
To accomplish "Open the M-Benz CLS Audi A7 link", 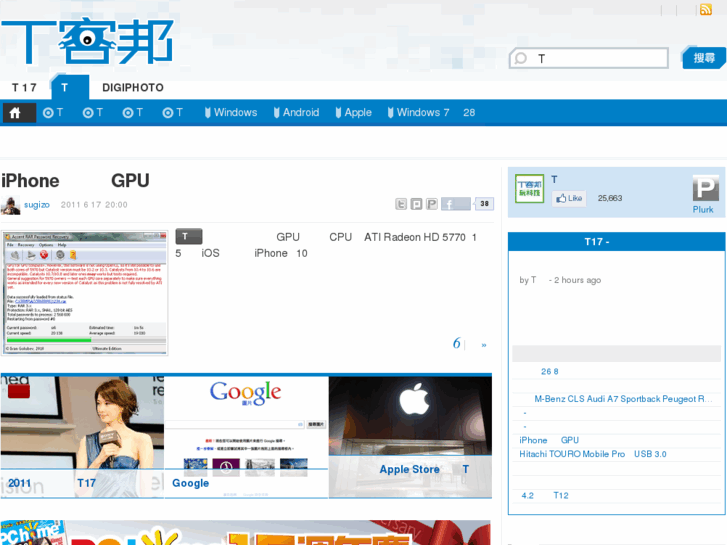I will click(623, 399).
